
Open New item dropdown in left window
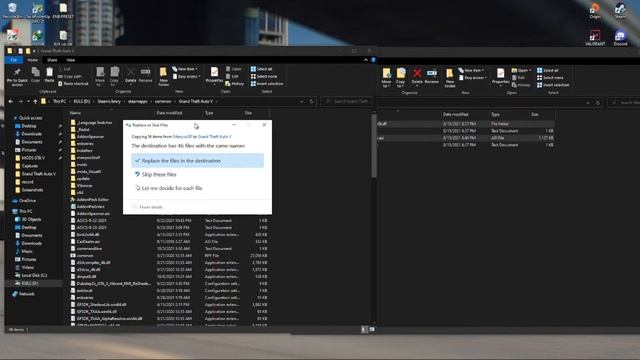click(185, 69)
